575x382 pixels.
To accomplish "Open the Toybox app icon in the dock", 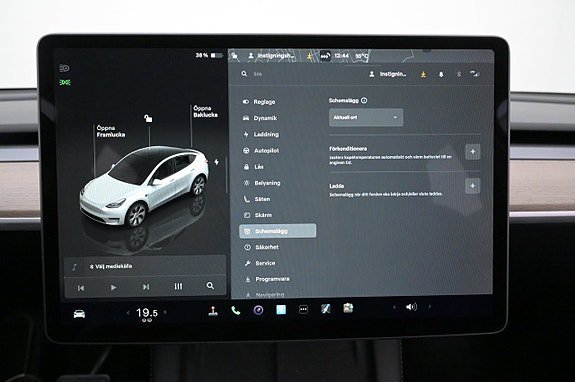I will point(326,309).
